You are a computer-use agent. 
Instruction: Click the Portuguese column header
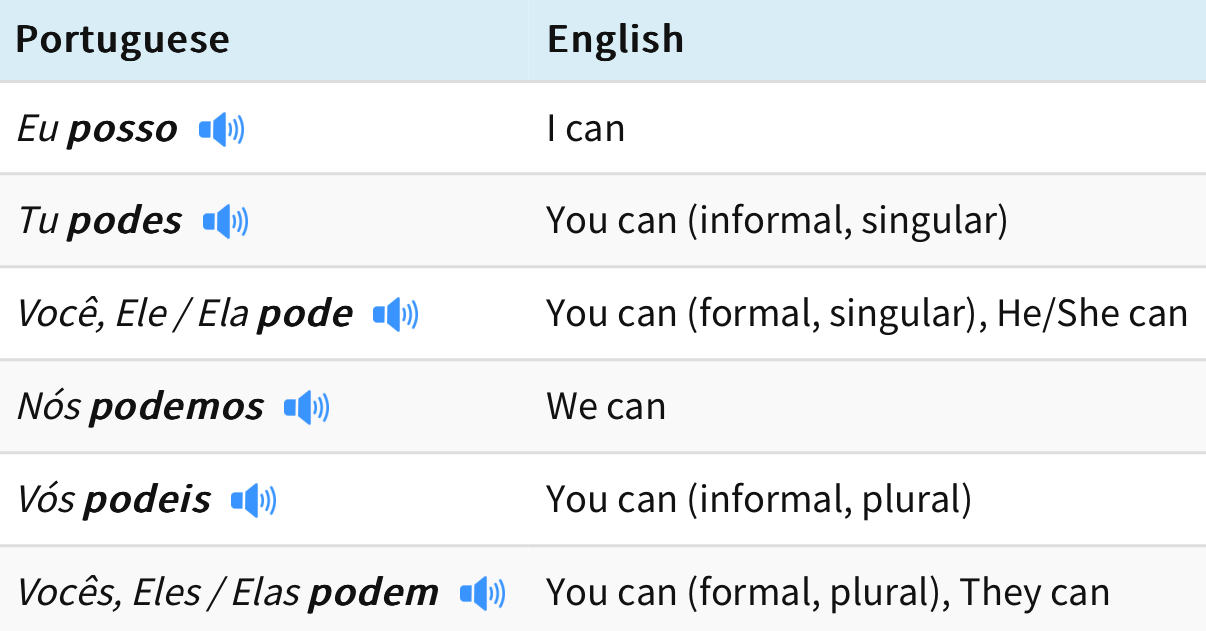point(123,39)
